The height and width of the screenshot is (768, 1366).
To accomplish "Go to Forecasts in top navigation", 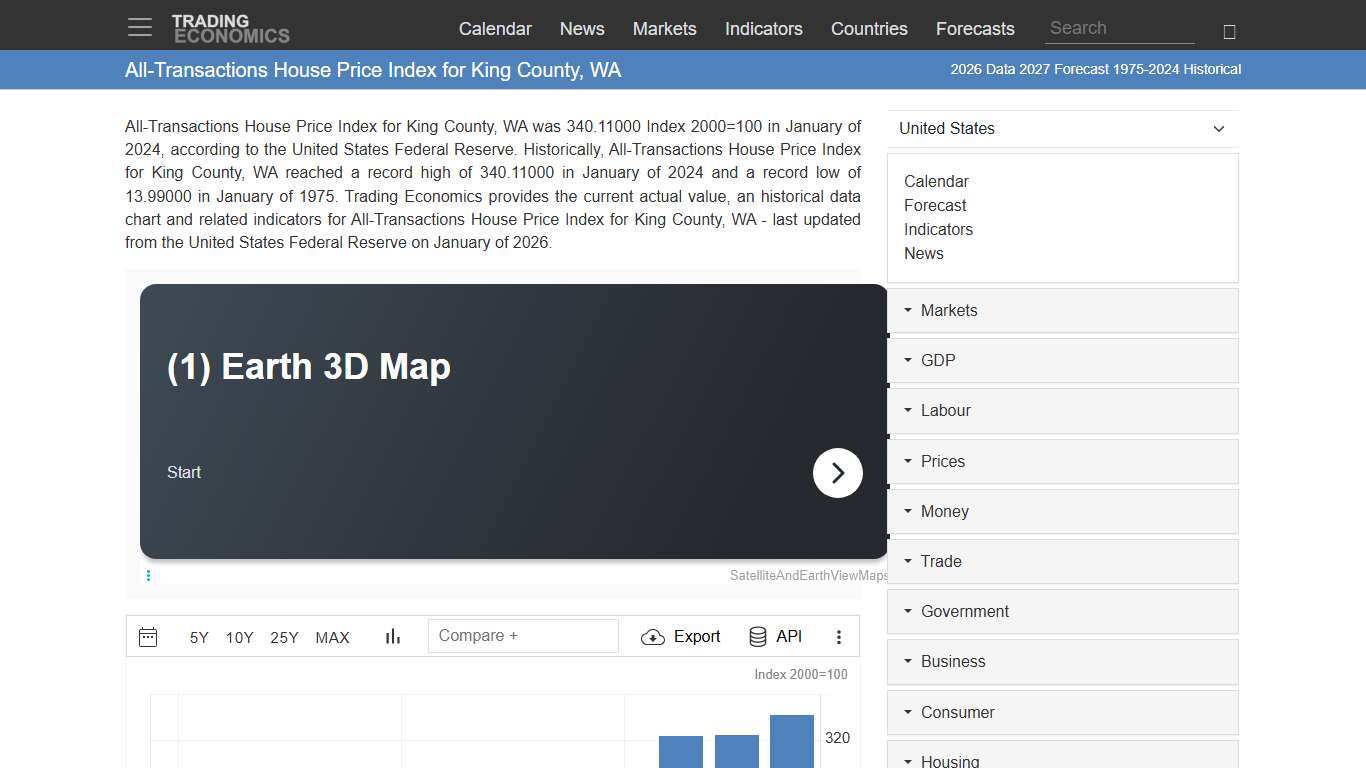I will pyautogui.click(x=975, y=29).
